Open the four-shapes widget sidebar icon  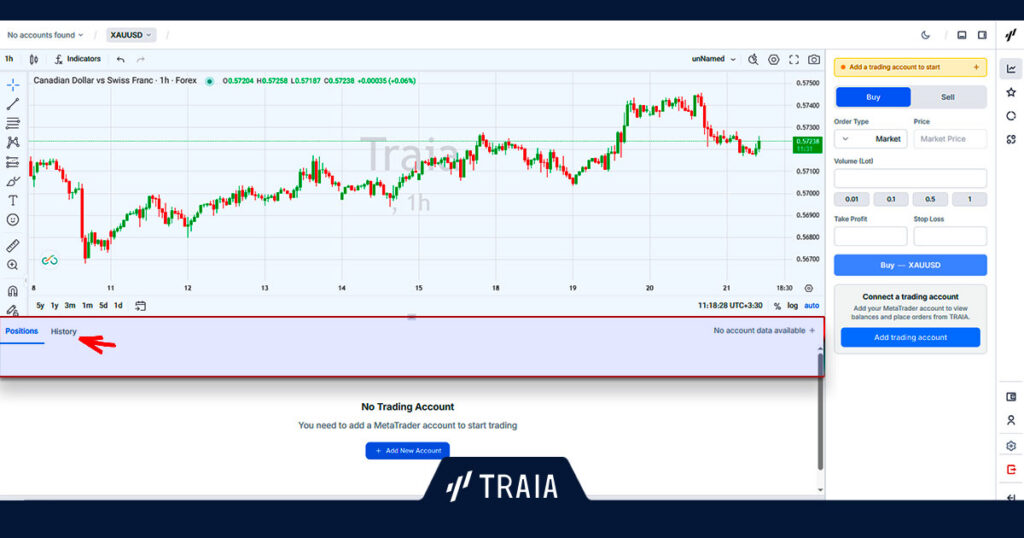coord(1011,140)
